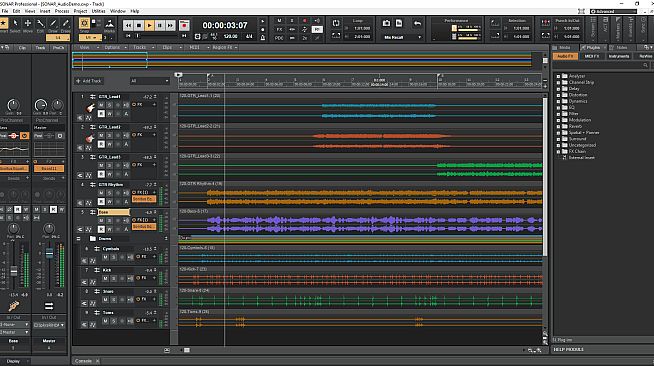Expand the Delay plugin folder
654x366 pixels.
click(558, 89)
